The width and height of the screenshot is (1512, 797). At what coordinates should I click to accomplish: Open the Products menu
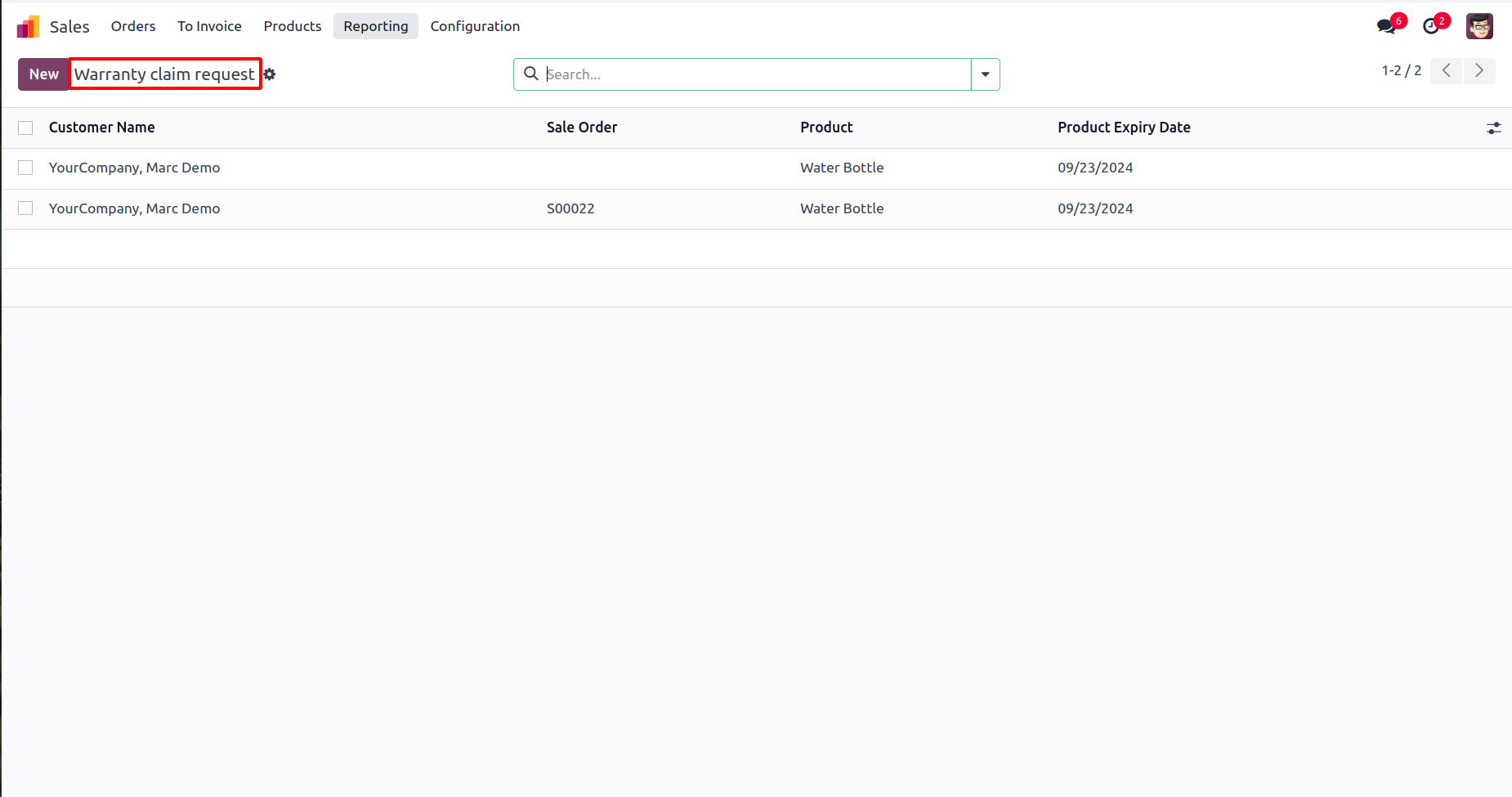click(293, 26)
